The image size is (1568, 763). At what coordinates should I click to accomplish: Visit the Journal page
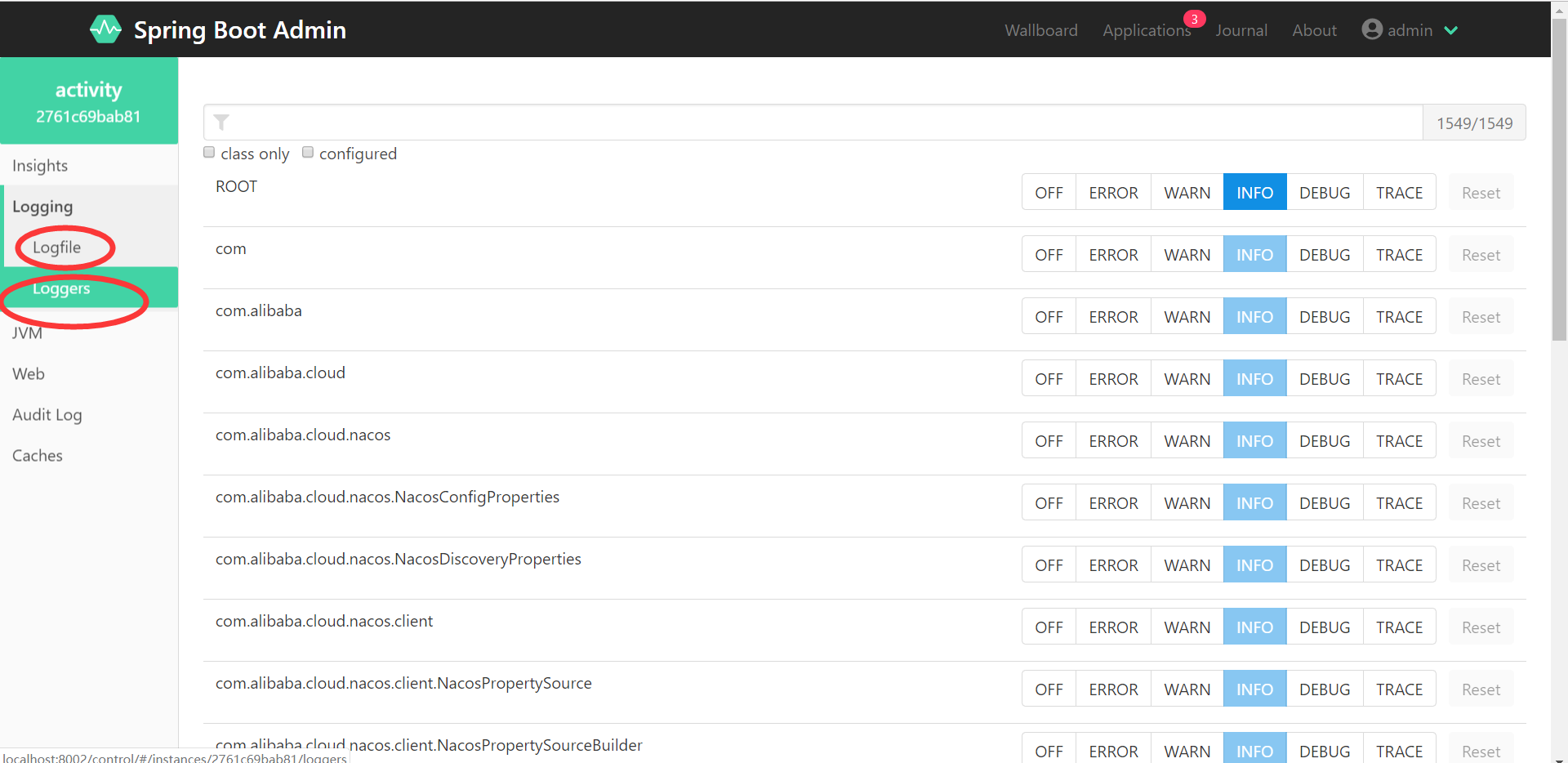click(1241, 30)
